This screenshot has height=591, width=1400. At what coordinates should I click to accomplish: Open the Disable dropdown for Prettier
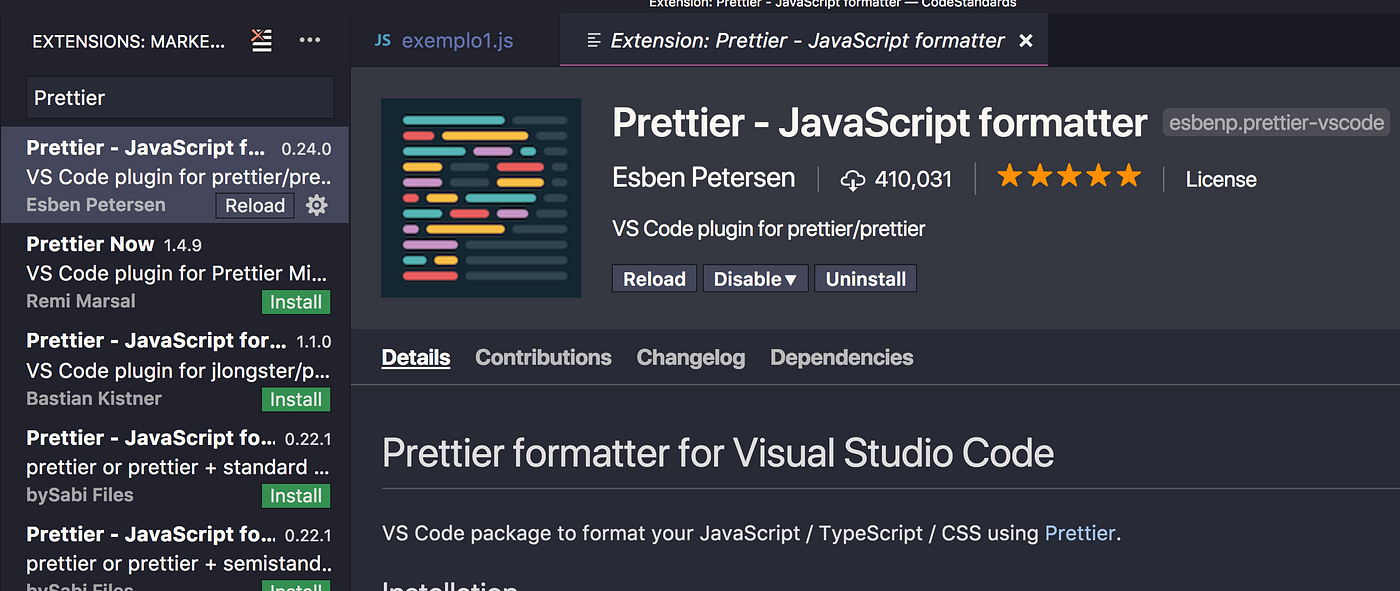click(755, 278)
